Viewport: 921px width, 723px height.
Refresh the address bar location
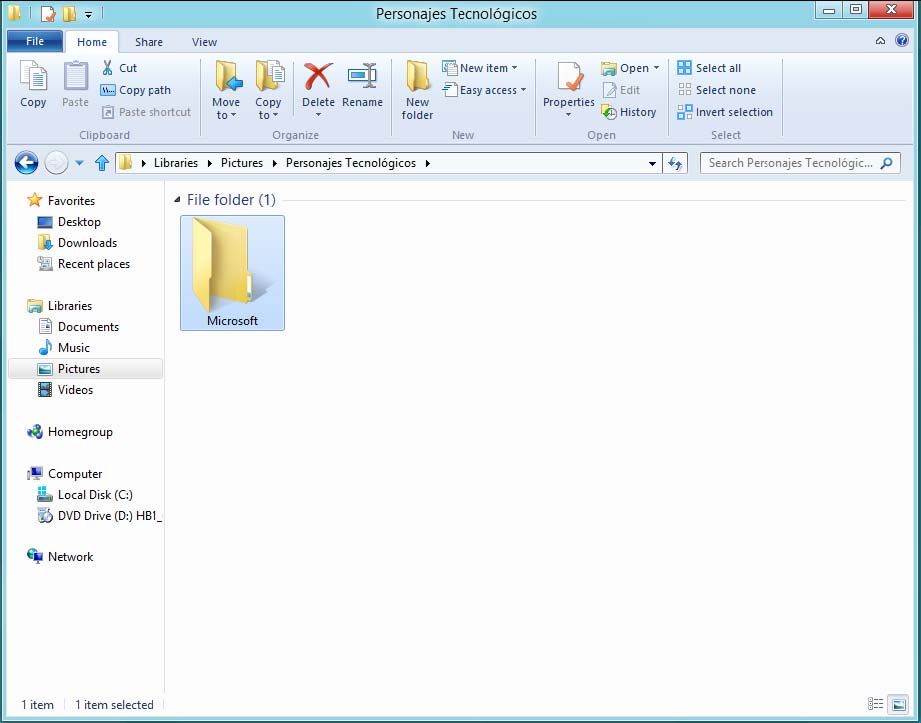click(675, 163)
